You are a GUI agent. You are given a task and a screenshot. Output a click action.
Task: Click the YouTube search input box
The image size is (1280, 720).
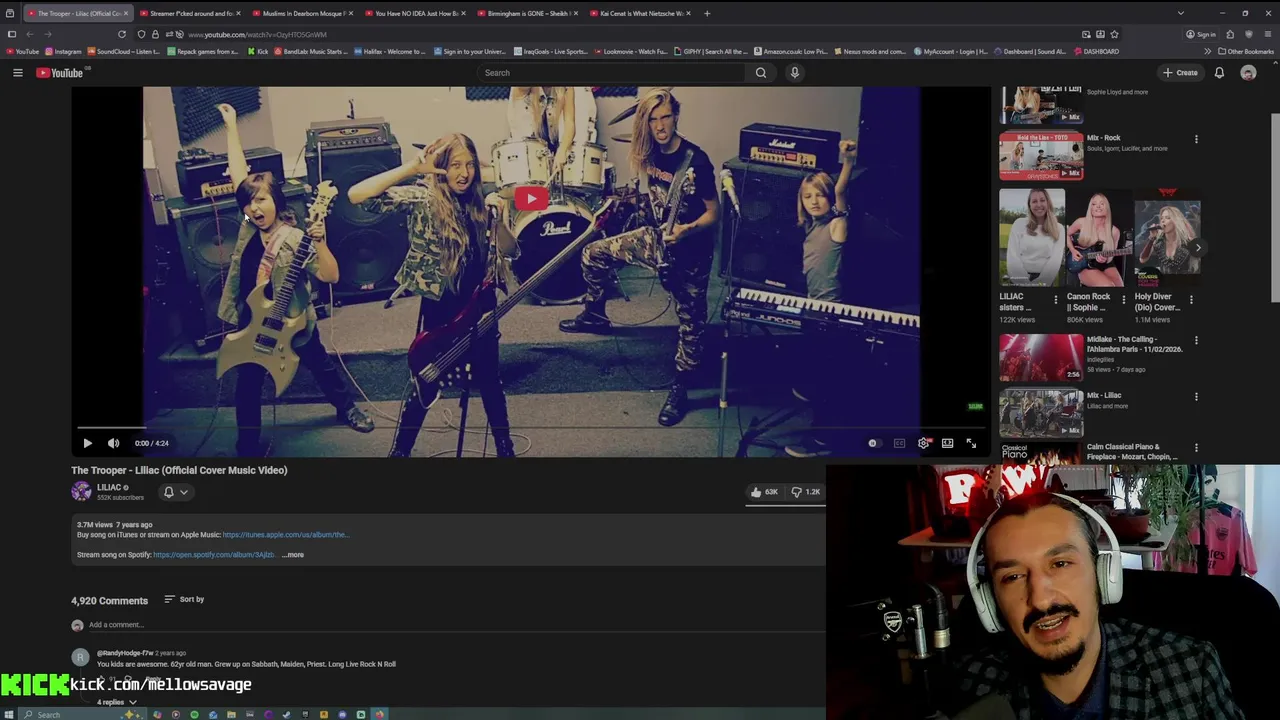[x=610, y=72]
